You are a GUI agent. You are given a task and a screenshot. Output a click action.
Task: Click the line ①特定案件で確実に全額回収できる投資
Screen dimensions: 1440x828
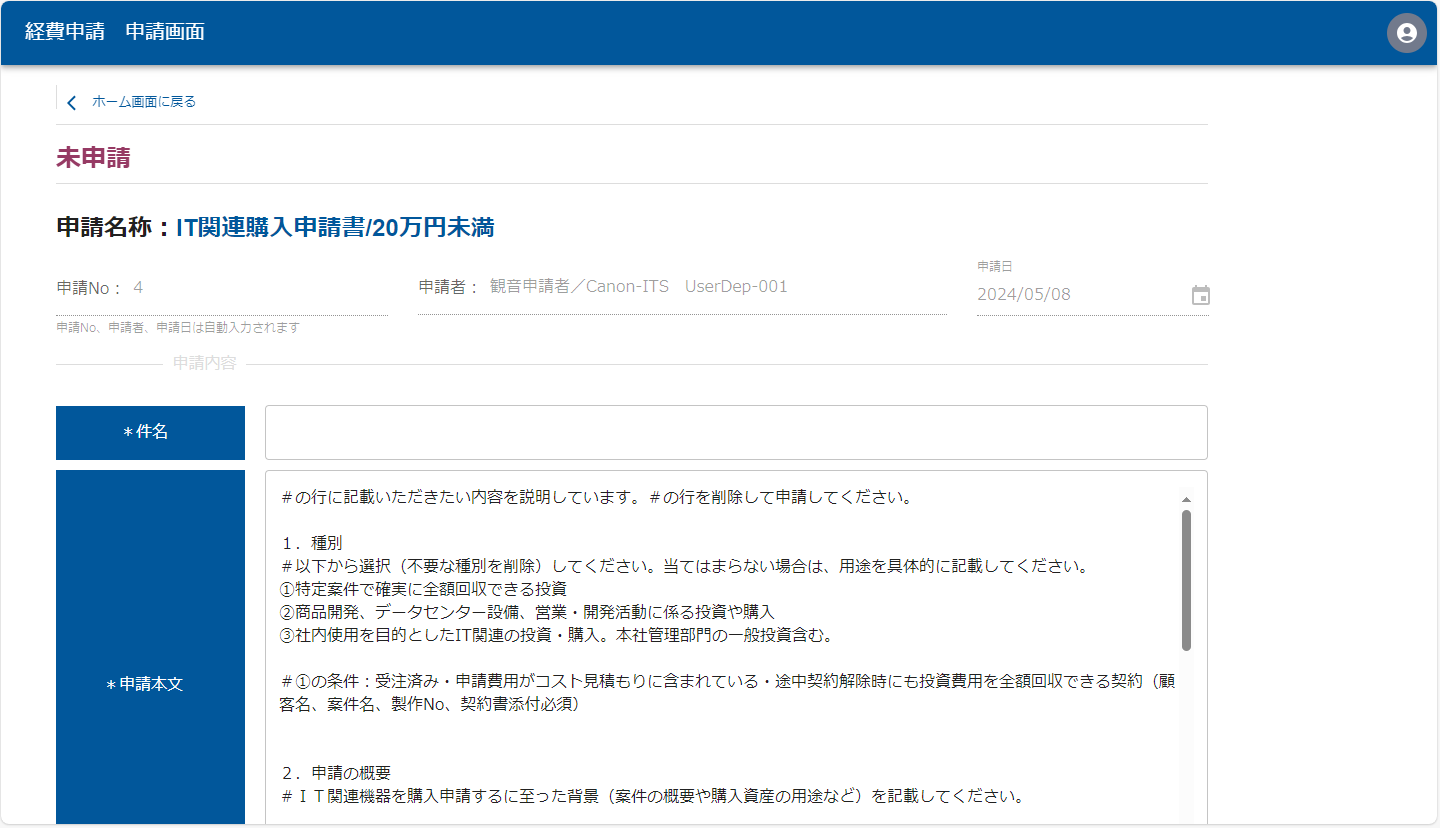click(424, 589)
